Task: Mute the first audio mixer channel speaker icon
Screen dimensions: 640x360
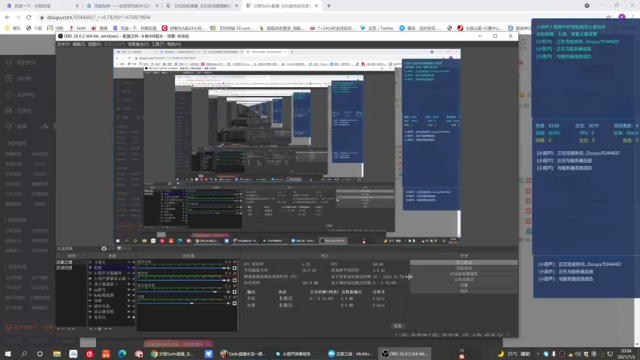Action: (x=229, y=268)
